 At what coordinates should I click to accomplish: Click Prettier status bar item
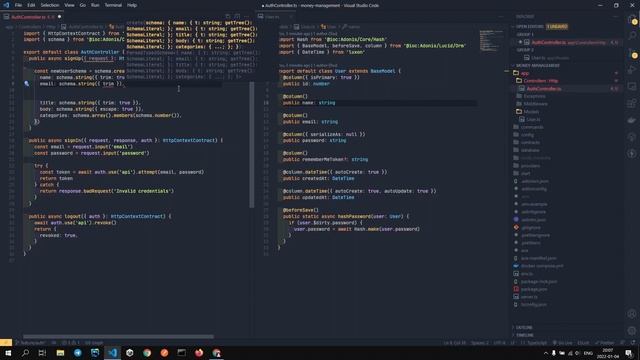tap(605, 343)
